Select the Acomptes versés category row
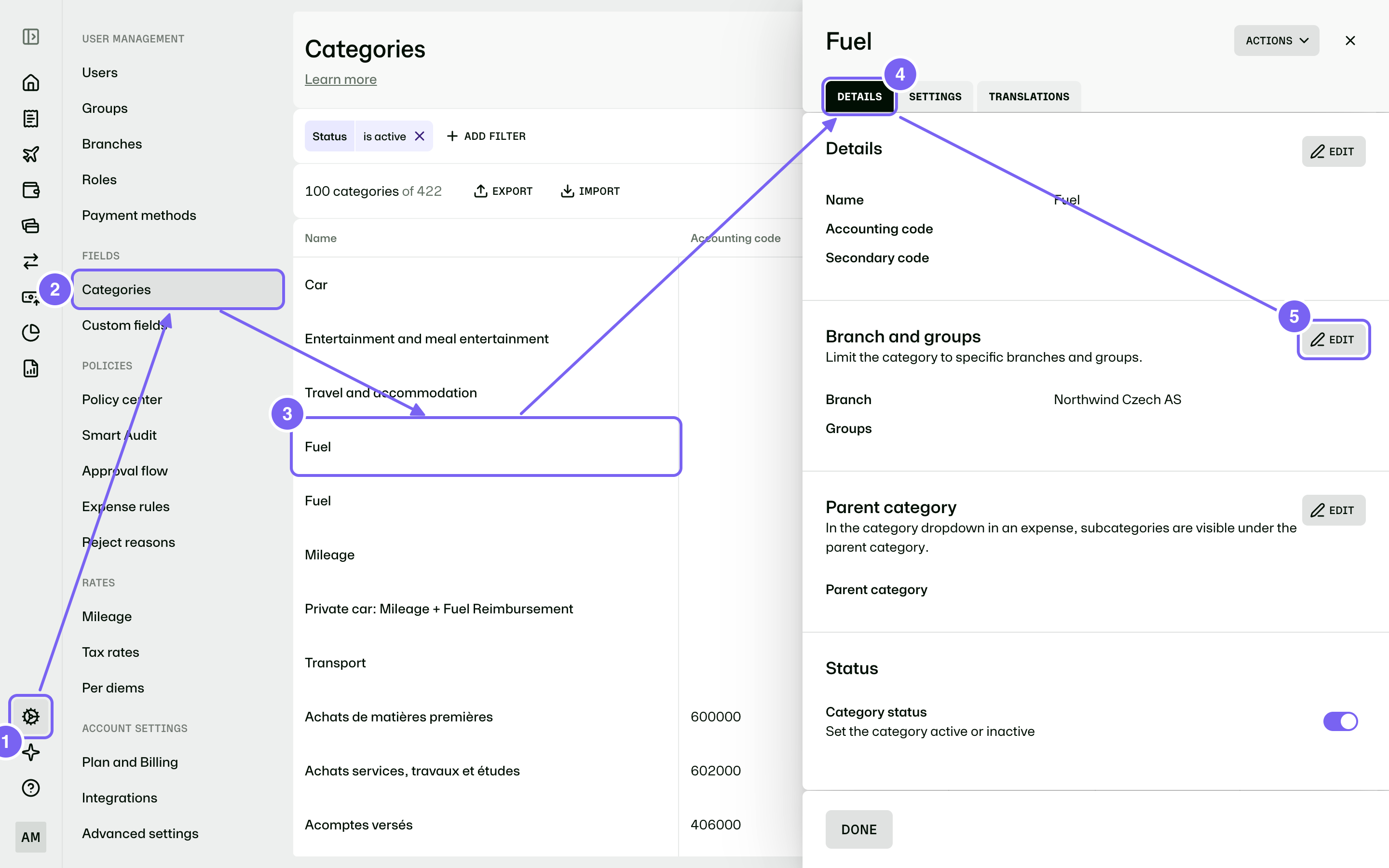Screen dimensions: 1389x868 click(486, 825)
